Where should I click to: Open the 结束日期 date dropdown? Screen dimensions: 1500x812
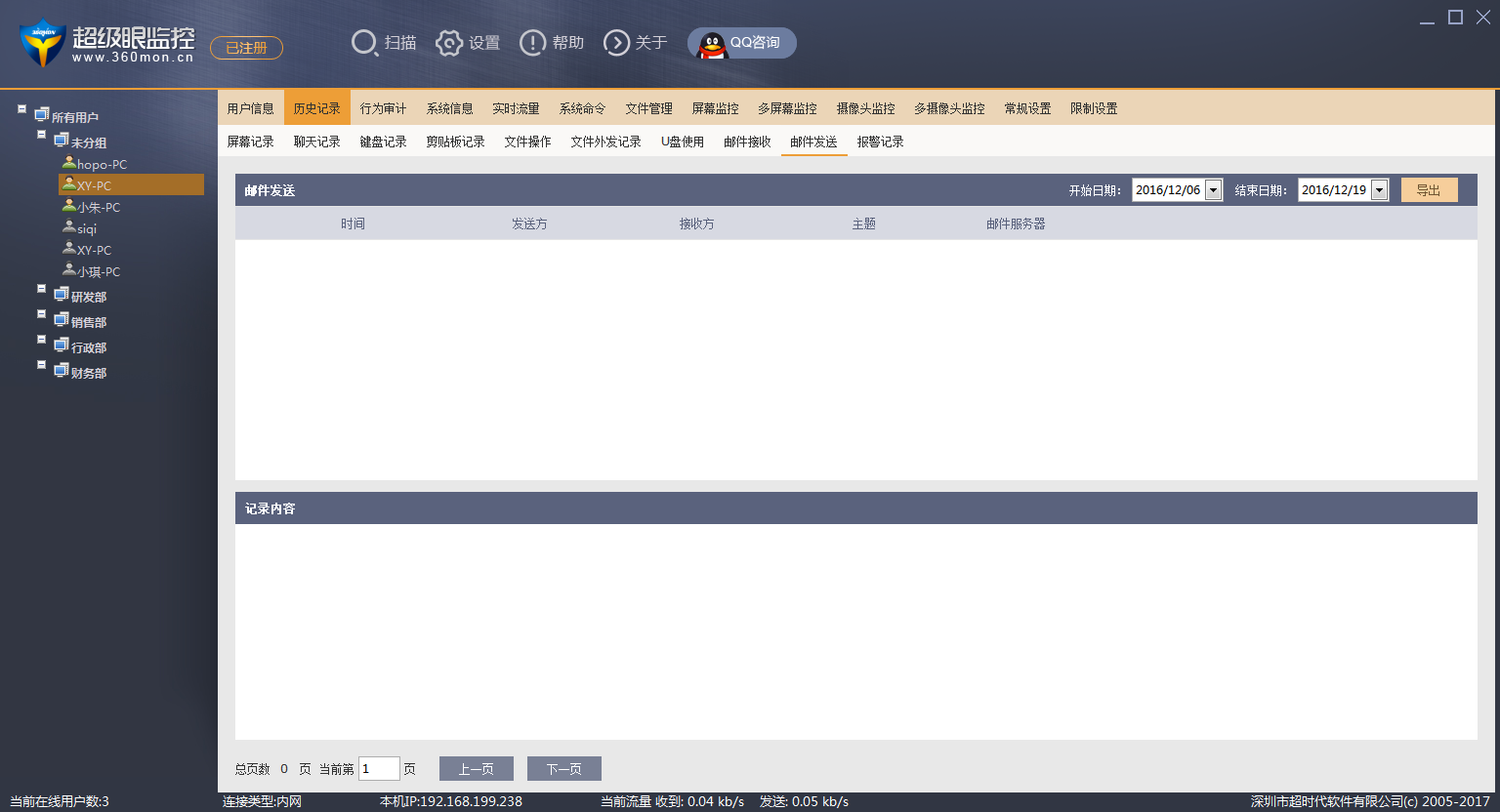[1379, 190]
